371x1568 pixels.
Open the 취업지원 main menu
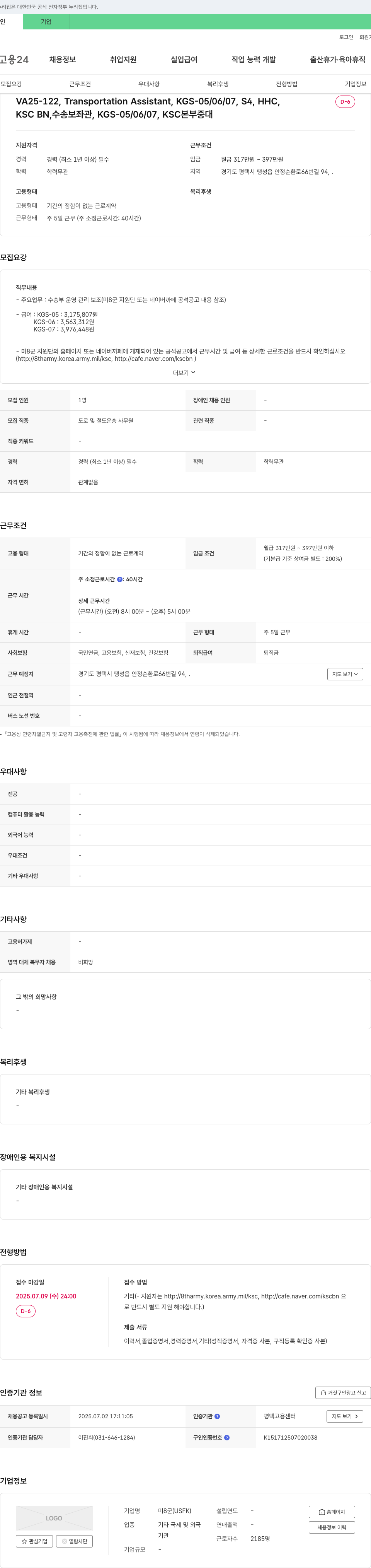(123, 60)
